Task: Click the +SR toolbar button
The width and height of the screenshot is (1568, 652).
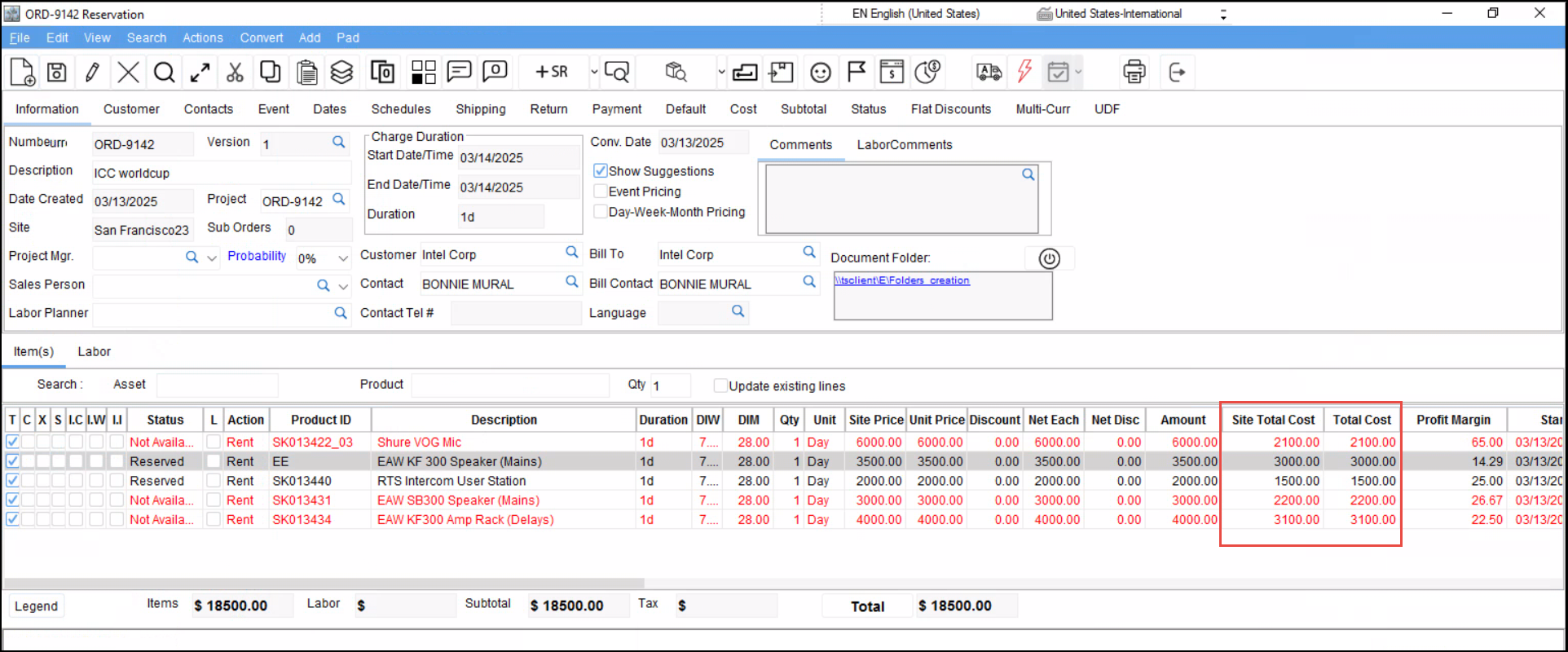Action: click(x=552, y=73)
